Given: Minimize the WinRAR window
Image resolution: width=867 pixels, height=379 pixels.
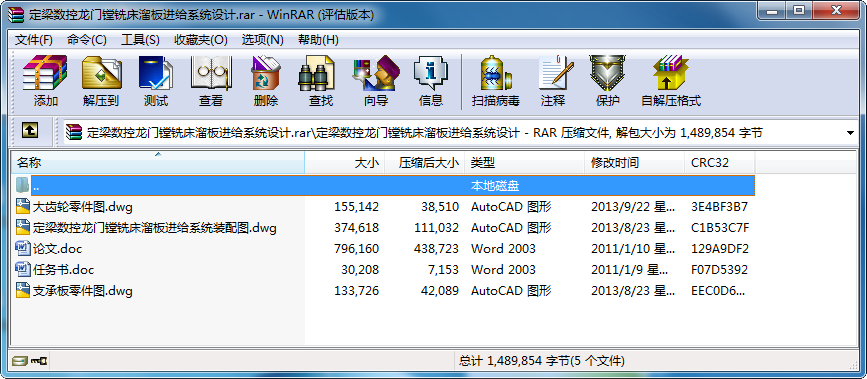Looking at the screenshot, I should (x=772, y=11).
